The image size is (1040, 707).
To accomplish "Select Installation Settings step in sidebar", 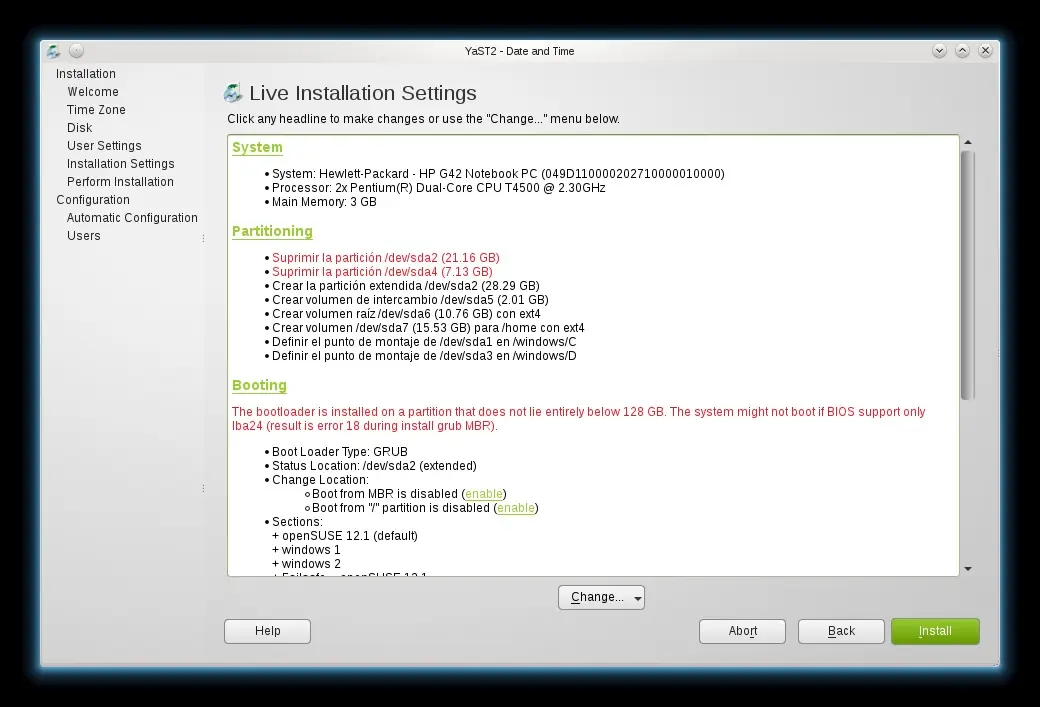I will (121, 163).
